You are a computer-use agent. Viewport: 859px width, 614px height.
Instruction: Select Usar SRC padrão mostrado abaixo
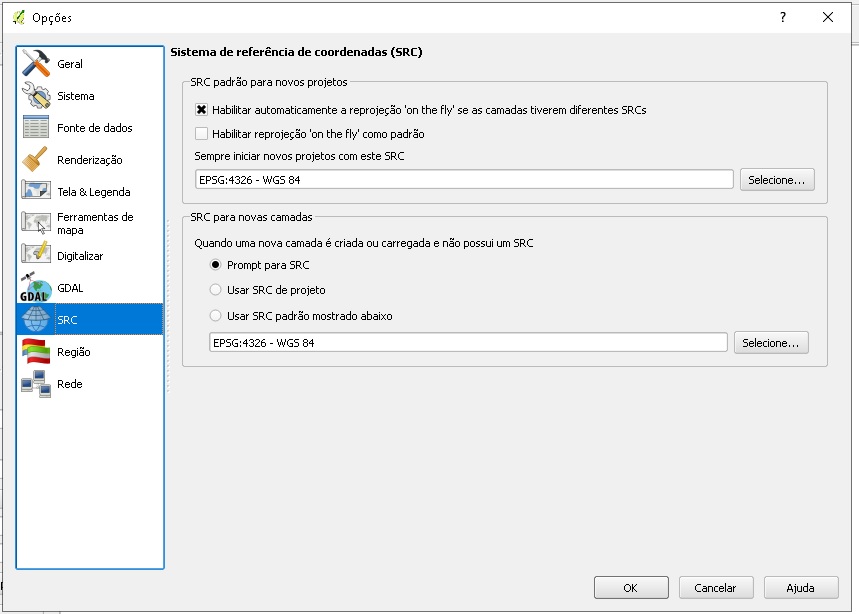click(x=216, y=316)
